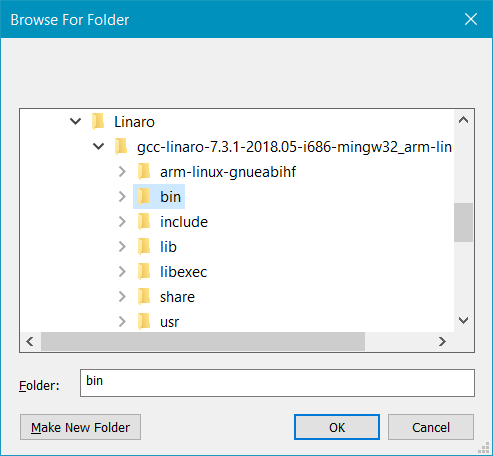Click the Cancel button
493x456 pixels.
tap(431, 427)
